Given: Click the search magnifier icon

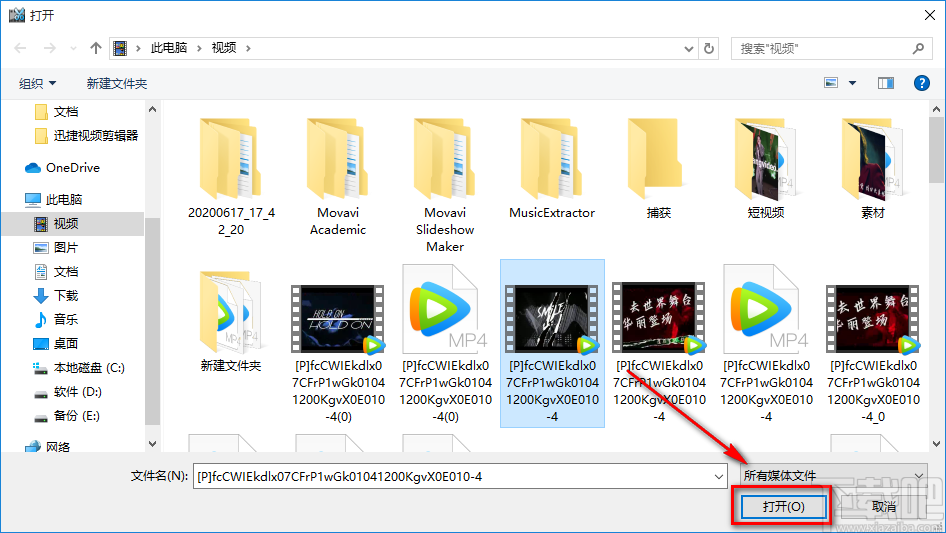Looking at the screenshot, I should 918,48.
